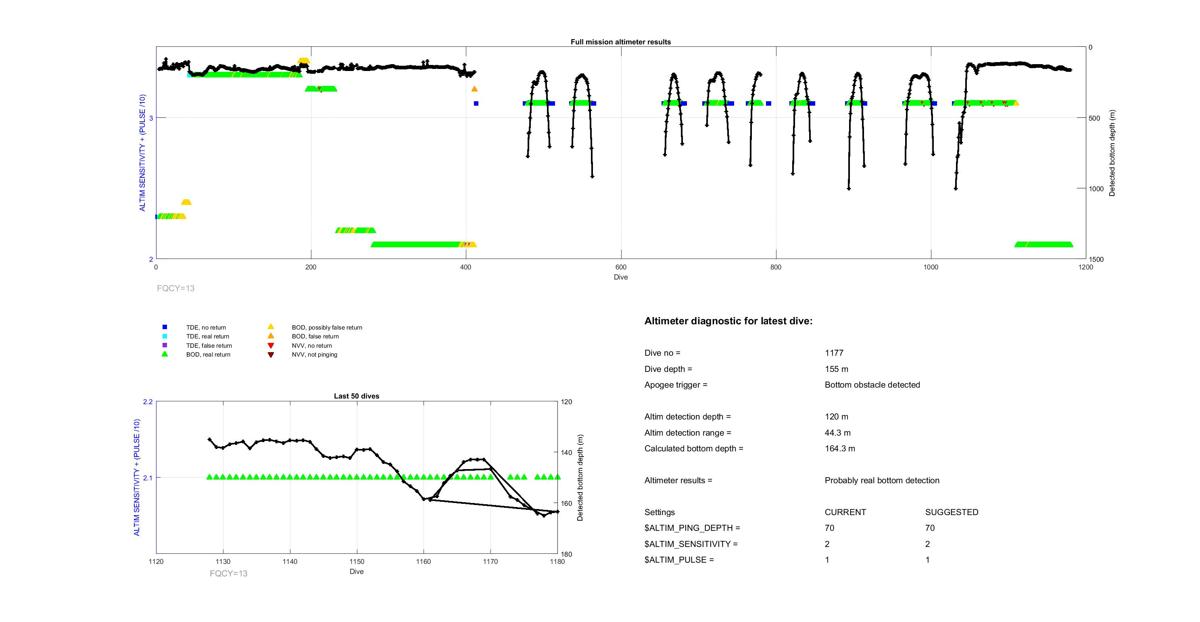Click the 'Calculated bottom depth =' label
The width and height of the screenshot is (1200, 622).
694,449
